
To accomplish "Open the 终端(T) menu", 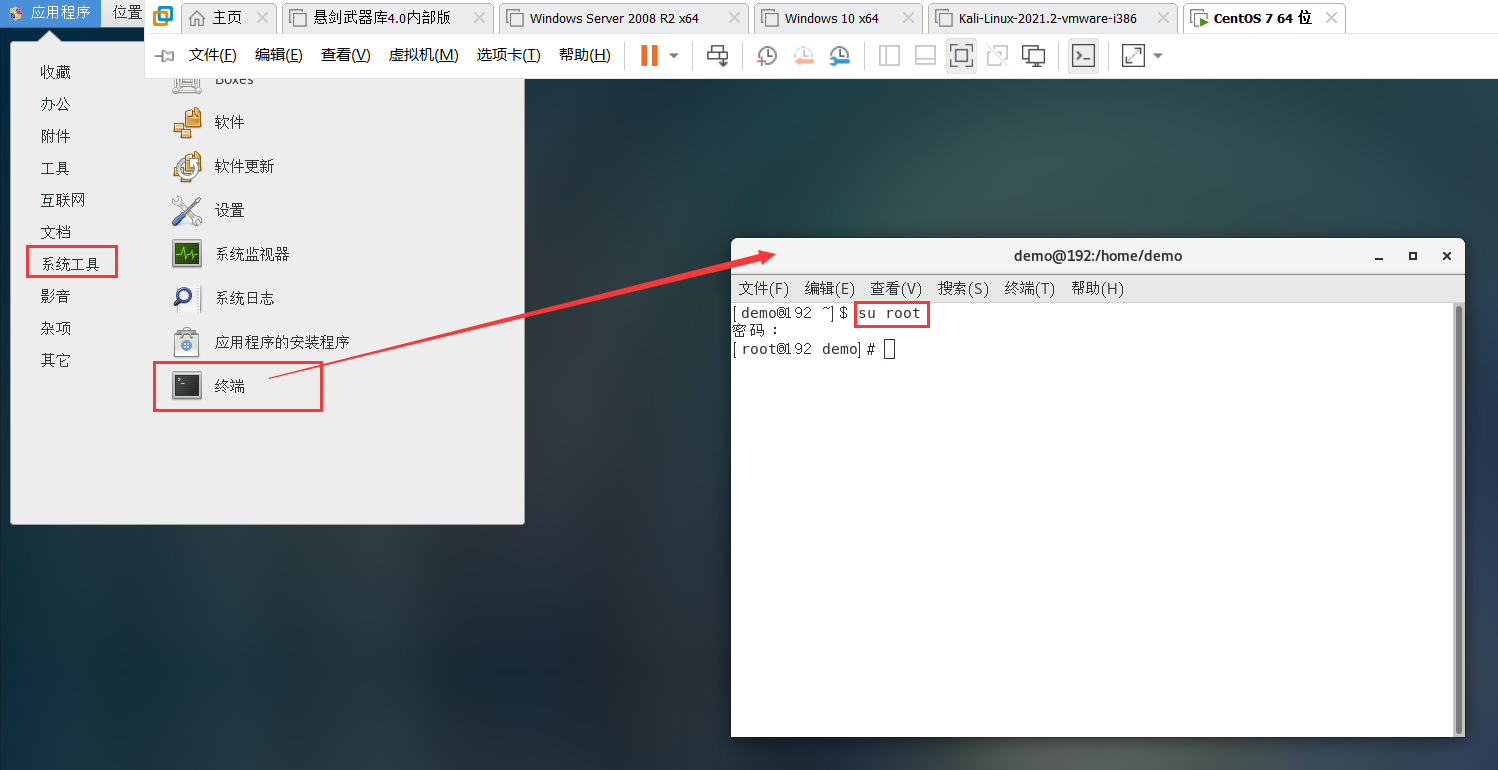I will (x=1030, y=288).
